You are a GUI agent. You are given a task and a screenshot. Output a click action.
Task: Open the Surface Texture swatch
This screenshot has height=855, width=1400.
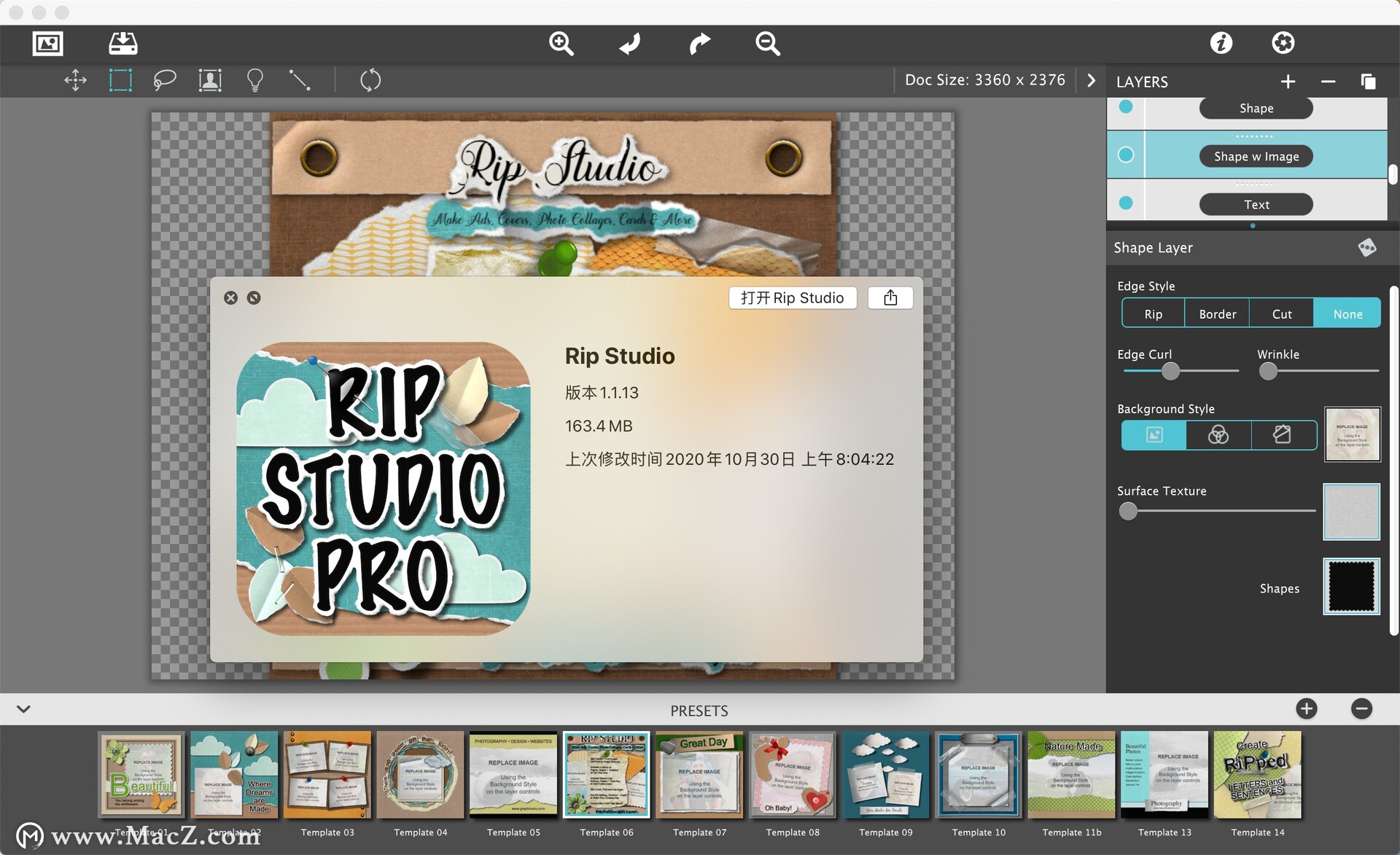[x=1351, y=512]
